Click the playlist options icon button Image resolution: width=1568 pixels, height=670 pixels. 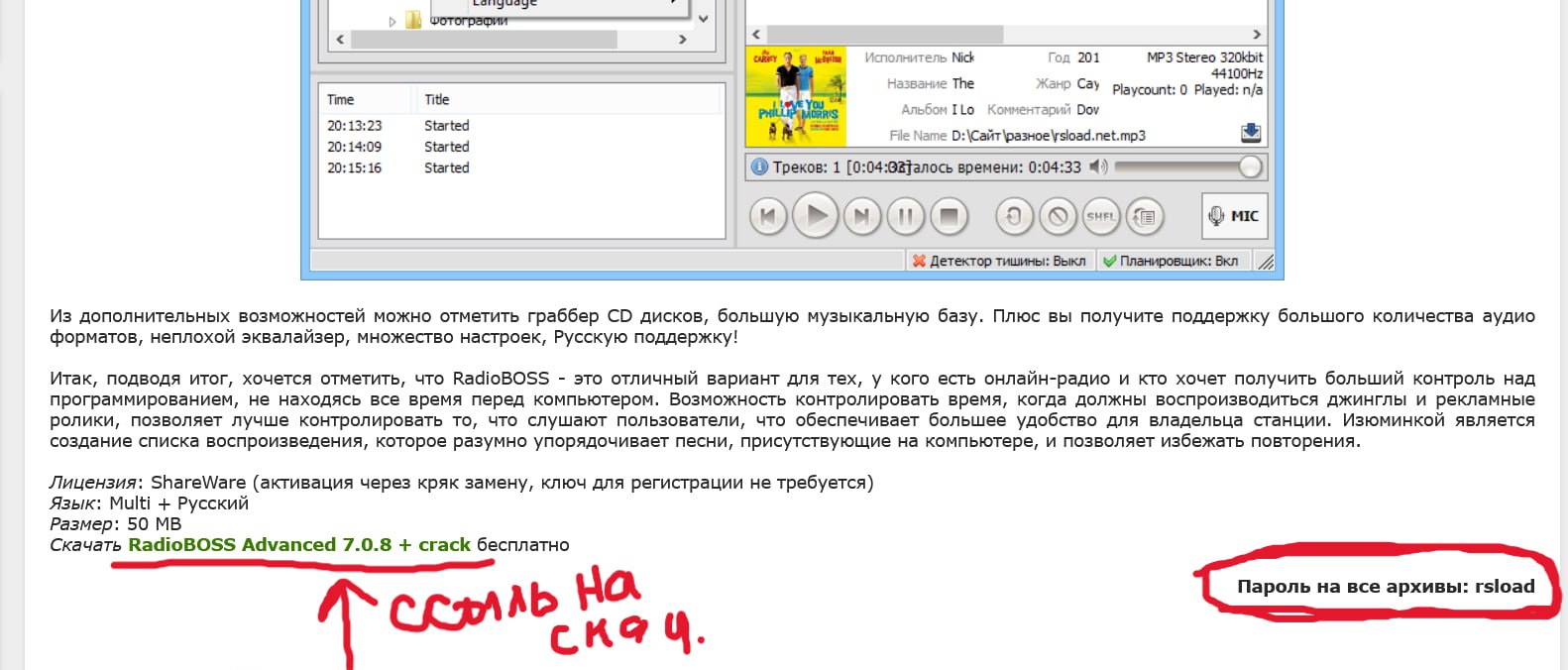[1145, 216]
